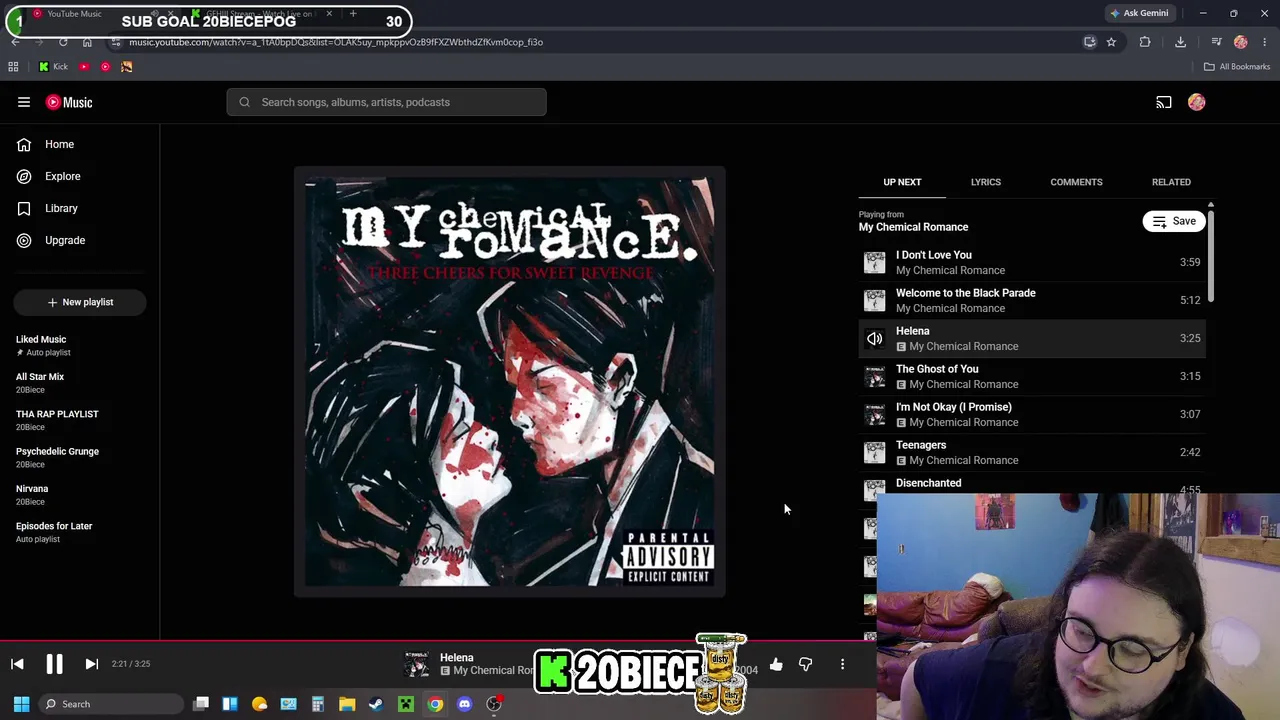
Task: Go to the browser home page
Action: [x=87, y=42]
